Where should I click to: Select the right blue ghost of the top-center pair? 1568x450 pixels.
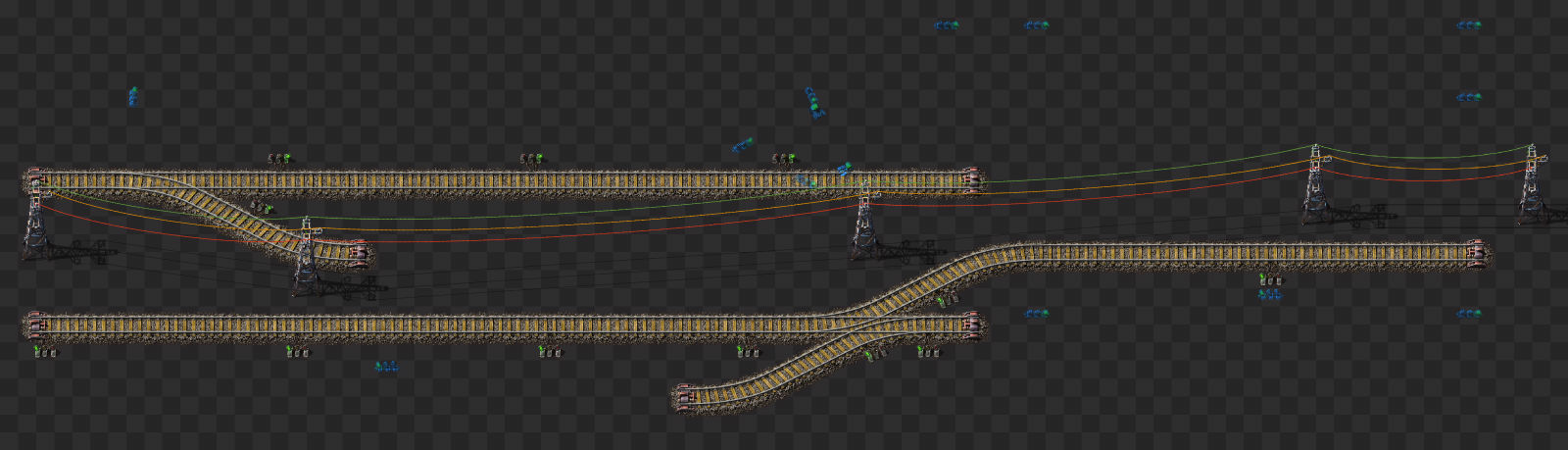click(x=1037, y=25)
